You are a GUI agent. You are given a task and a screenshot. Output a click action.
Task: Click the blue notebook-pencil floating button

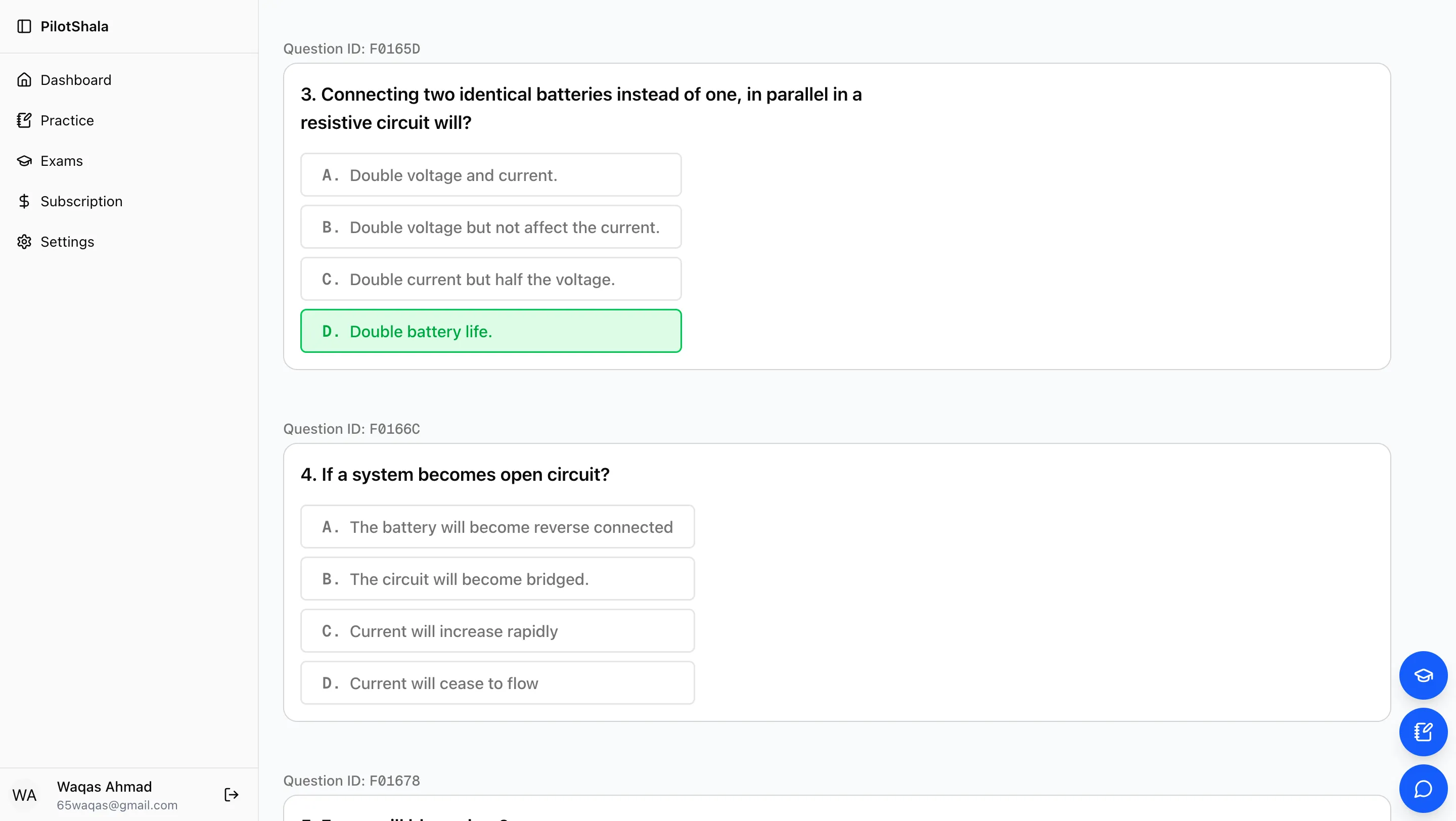click(1423, 732)
